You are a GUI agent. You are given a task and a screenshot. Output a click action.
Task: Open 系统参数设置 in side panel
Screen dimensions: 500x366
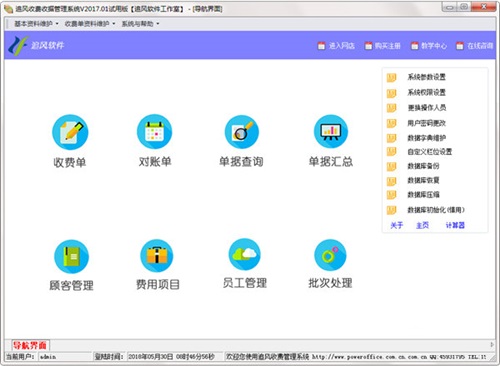[x=426, y=77]
